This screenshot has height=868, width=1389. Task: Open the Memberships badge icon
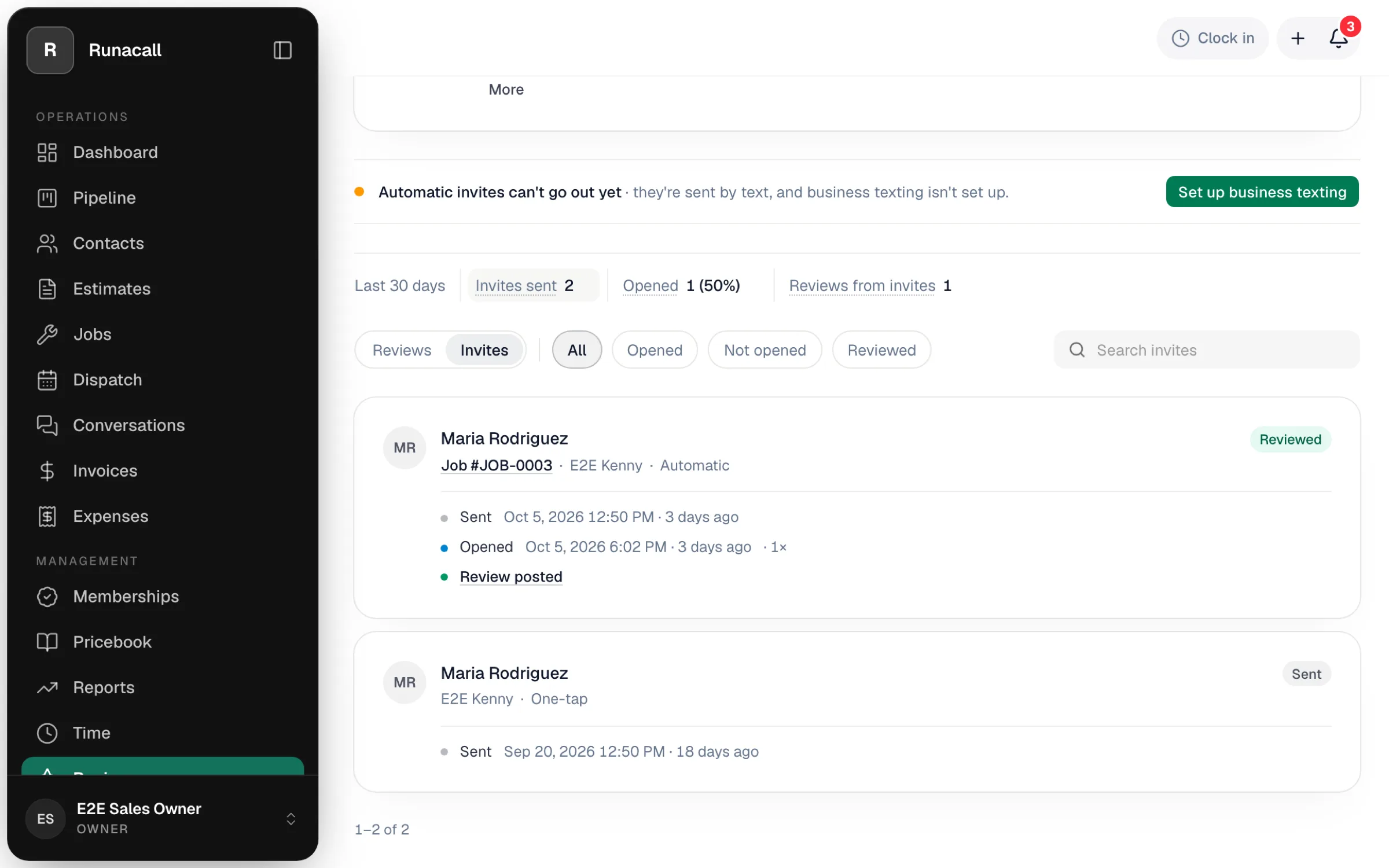click(47, 597)
